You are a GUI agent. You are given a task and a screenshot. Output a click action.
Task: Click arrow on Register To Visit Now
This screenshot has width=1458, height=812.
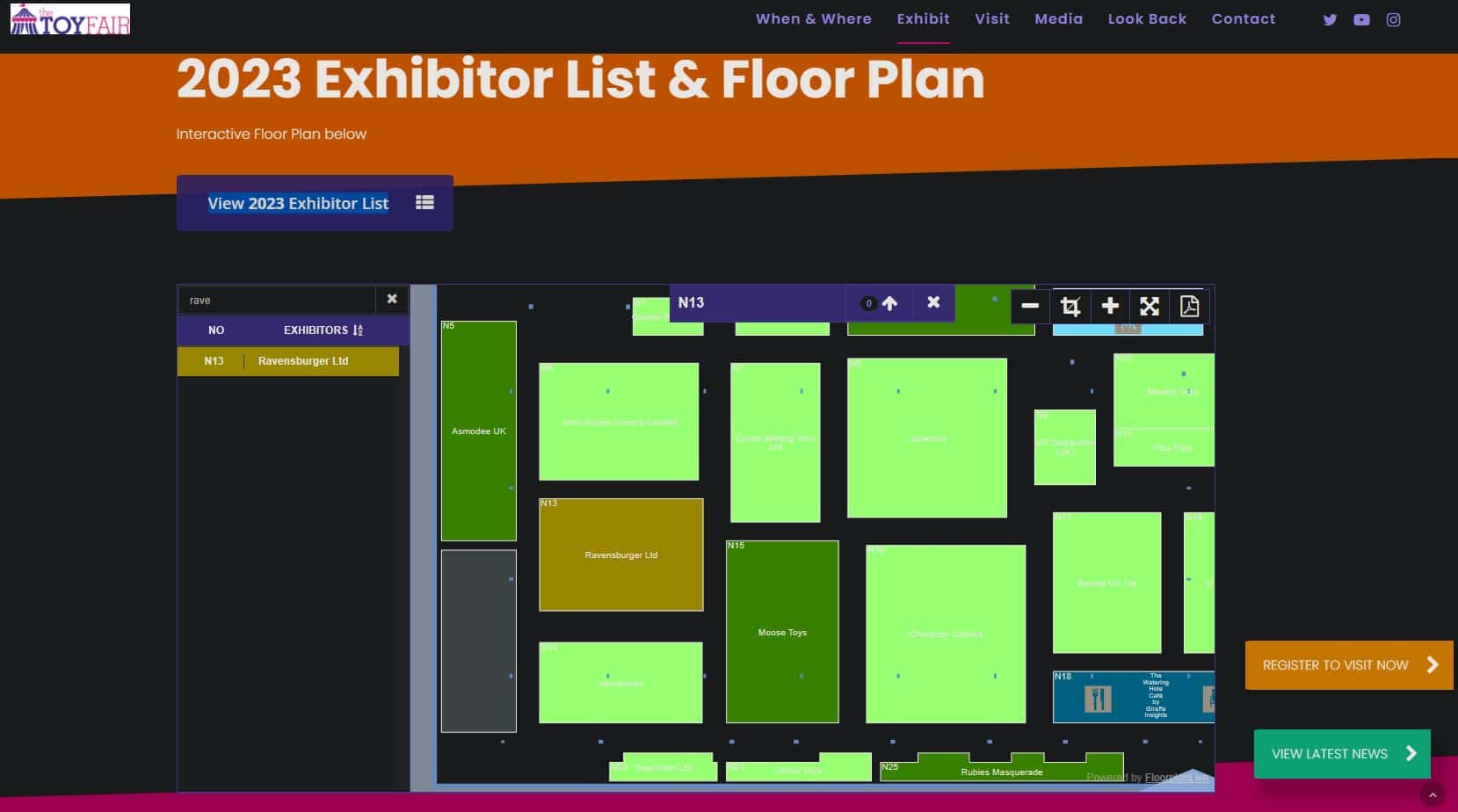click(1433, 664)
